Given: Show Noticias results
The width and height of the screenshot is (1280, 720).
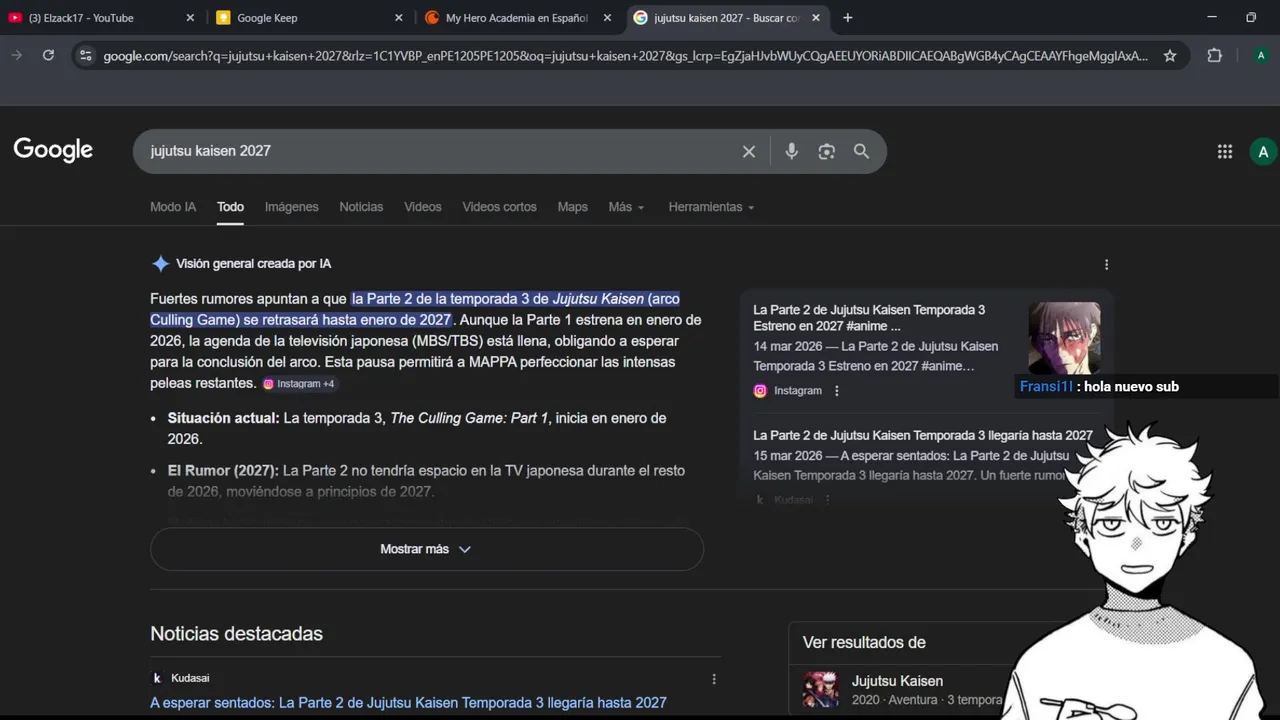Looking at the screenshot, I should pyautogui.click(x=361, y=207).
